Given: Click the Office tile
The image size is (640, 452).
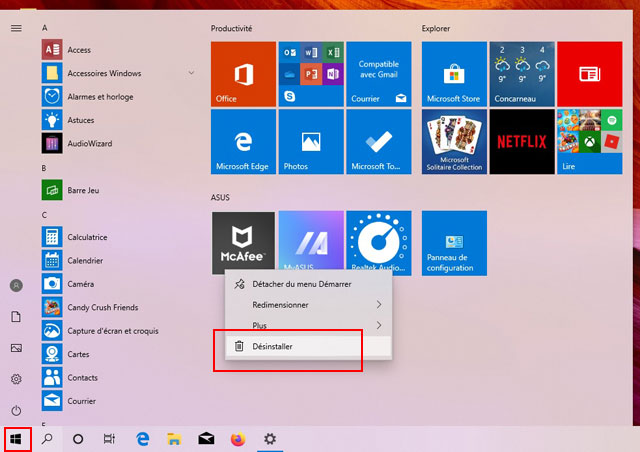Looking at the screenshot, I should (243, 74).
